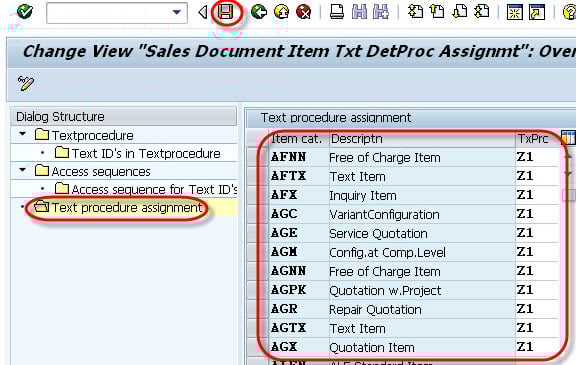Click the TxPrc column header
The width and height of the screenshot is (576, 365).
coord(533,139)
